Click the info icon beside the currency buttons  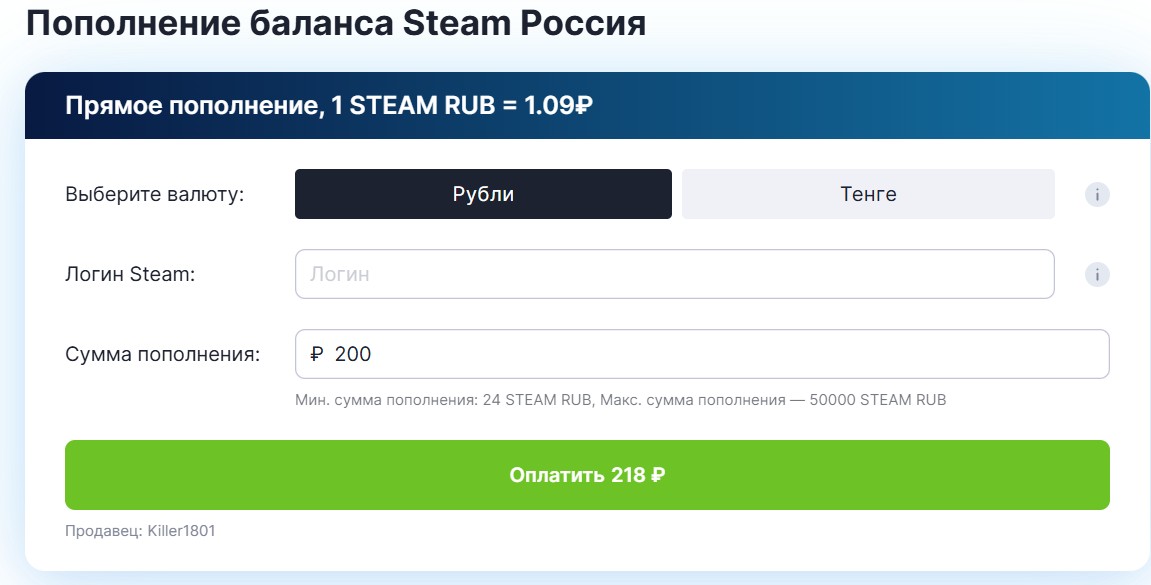pyautogui.click(x=1097, y=193)
